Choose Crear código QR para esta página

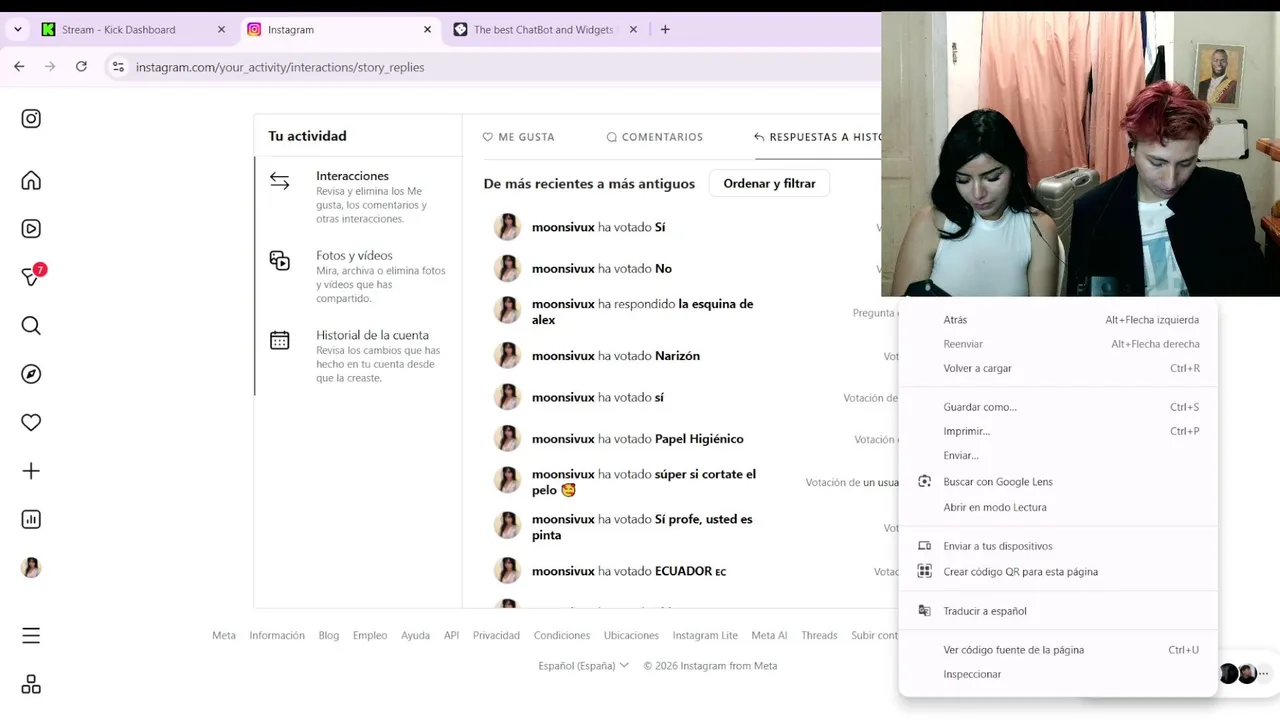click(x=1058, y=572)
